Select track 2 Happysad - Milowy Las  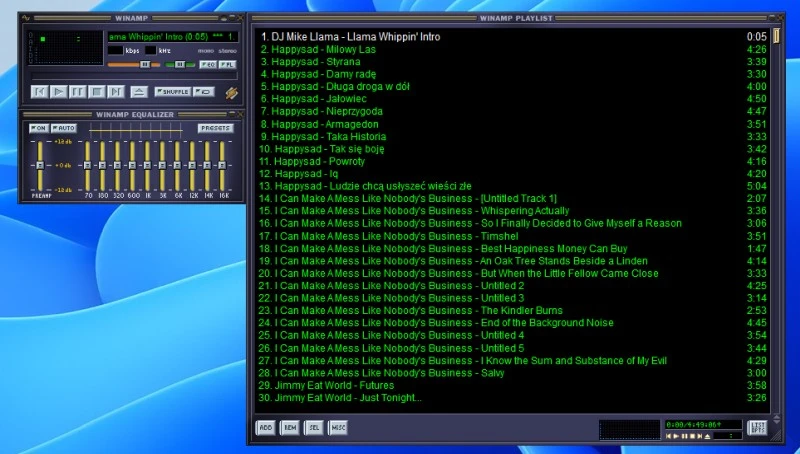(512, 49)
